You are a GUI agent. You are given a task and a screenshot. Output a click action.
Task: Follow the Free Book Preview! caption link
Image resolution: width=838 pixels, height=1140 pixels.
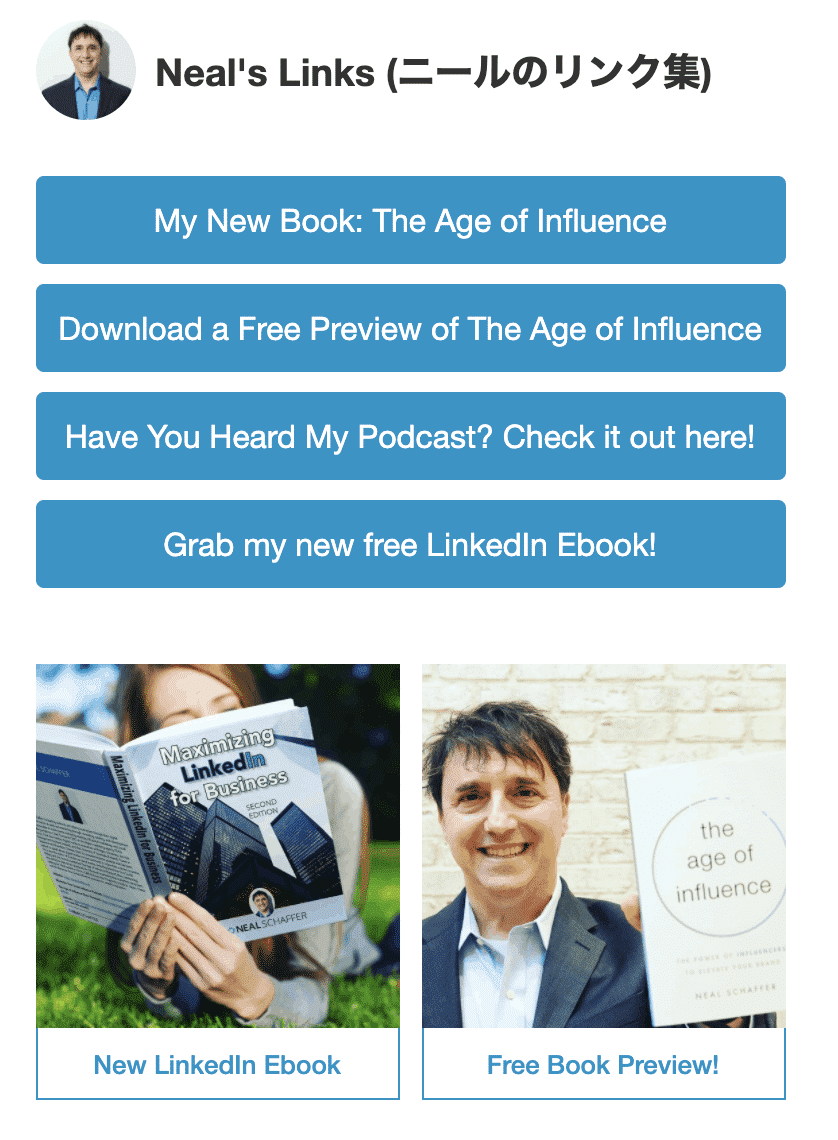point(603,1064)
